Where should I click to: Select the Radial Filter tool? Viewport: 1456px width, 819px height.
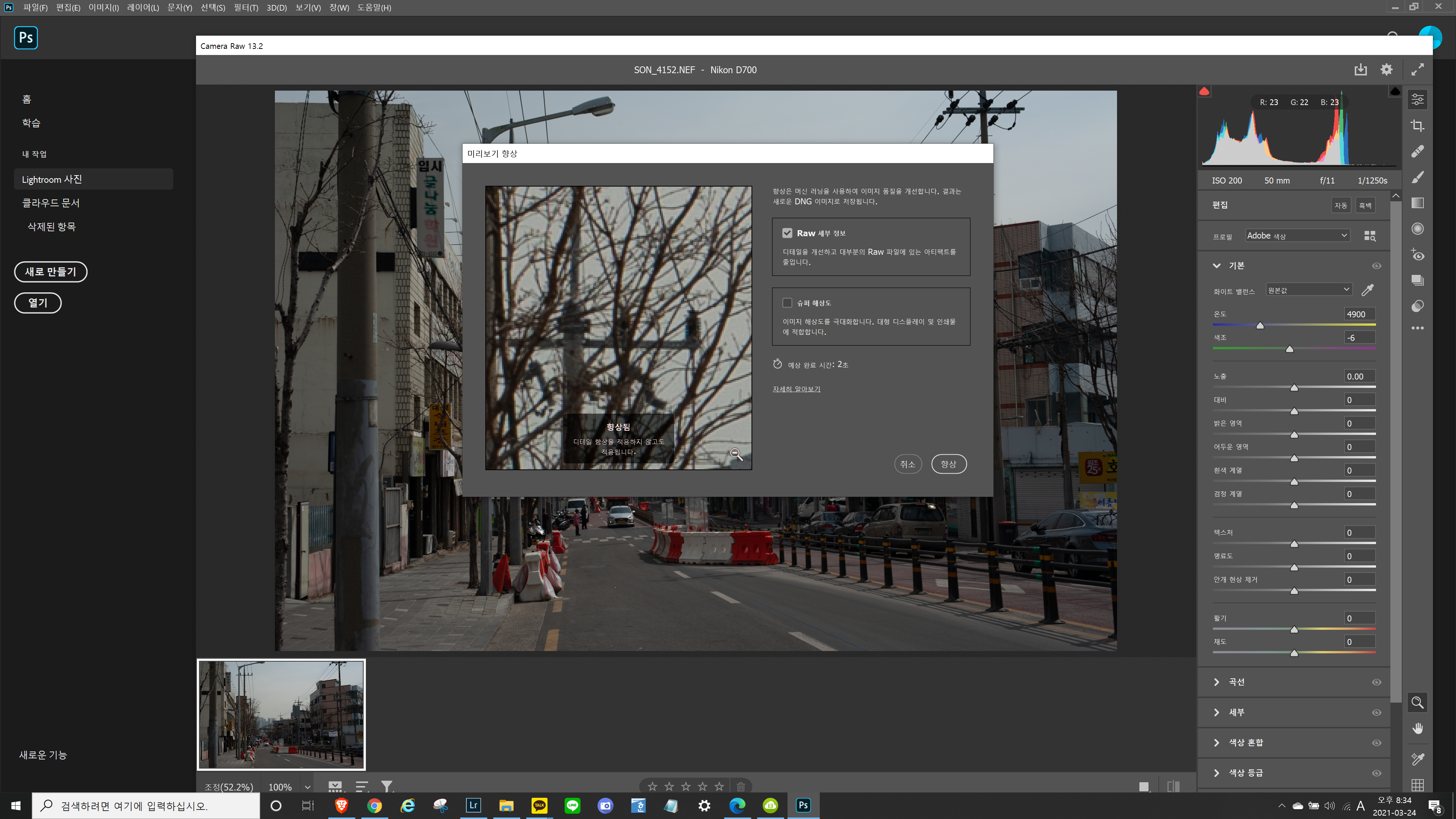tap(1417, 229)
